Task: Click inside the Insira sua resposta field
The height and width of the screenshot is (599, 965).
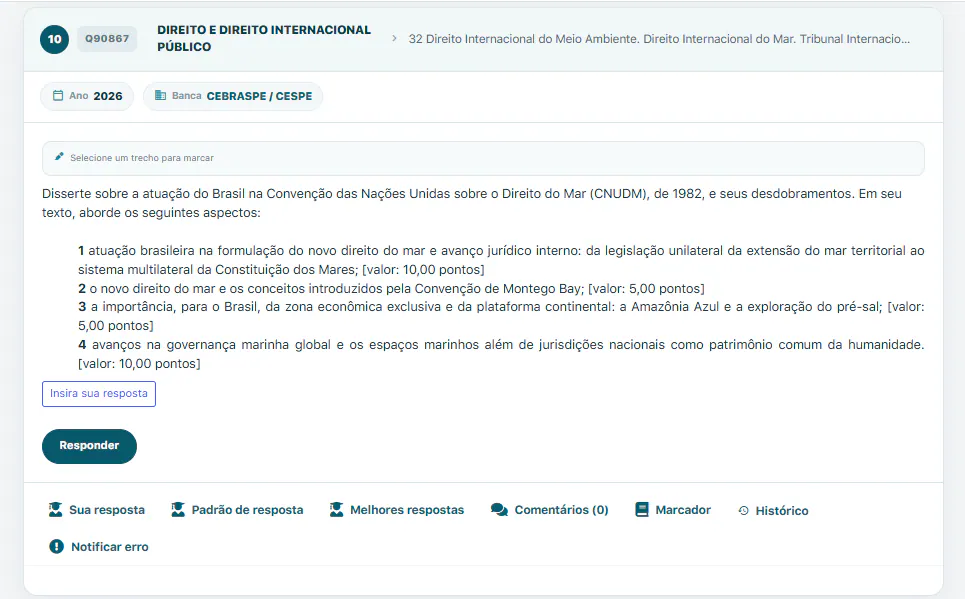Action: point(98,394)
